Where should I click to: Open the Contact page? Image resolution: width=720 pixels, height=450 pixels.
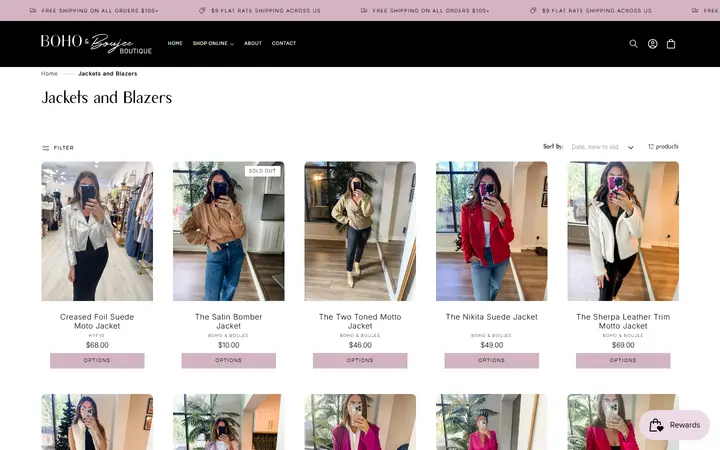click(x=284, y=43)
